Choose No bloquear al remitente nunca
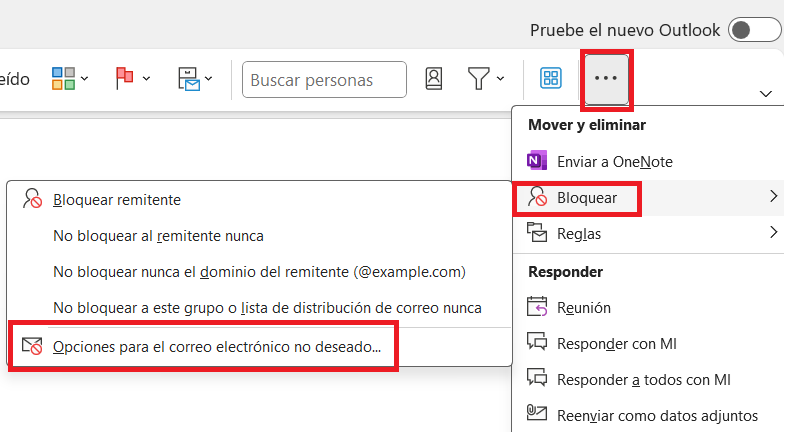The width and height of the screenshot is (786, 432). click(x=158, y=236)
